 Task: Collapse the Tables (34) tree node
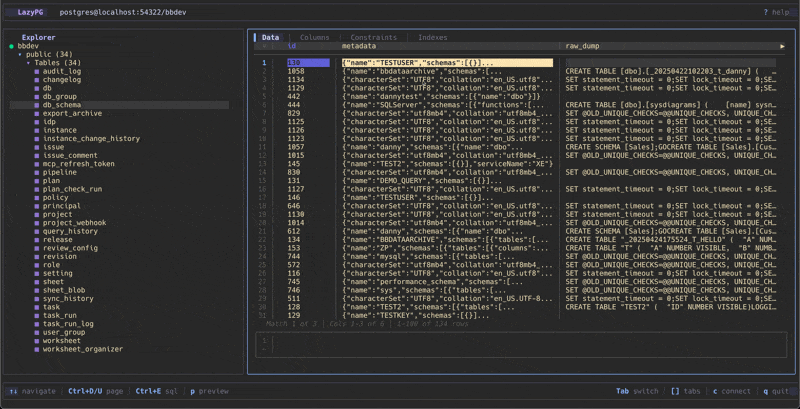pos(28,63)
